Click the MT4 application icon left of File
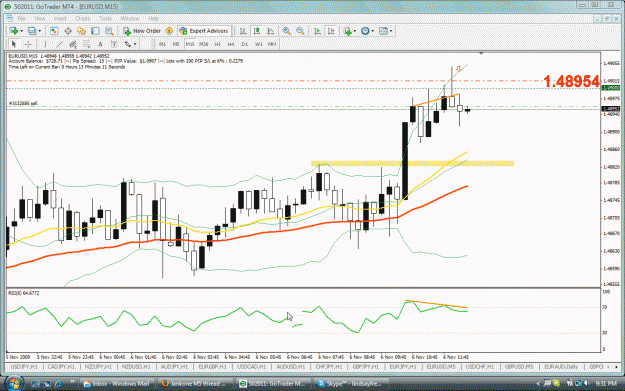The width and height of the screenshot is (625, 391). click(x=10, y=18)
